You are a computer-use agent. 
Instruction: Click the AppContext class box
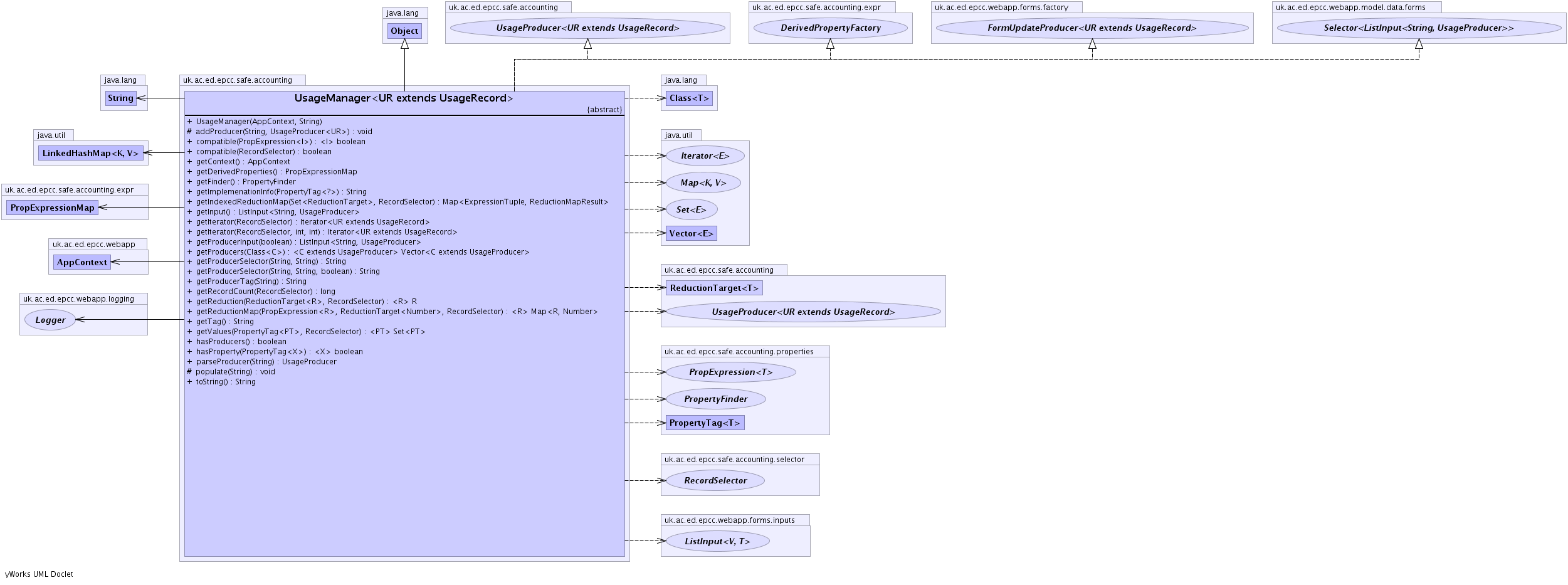pos(82,262)
